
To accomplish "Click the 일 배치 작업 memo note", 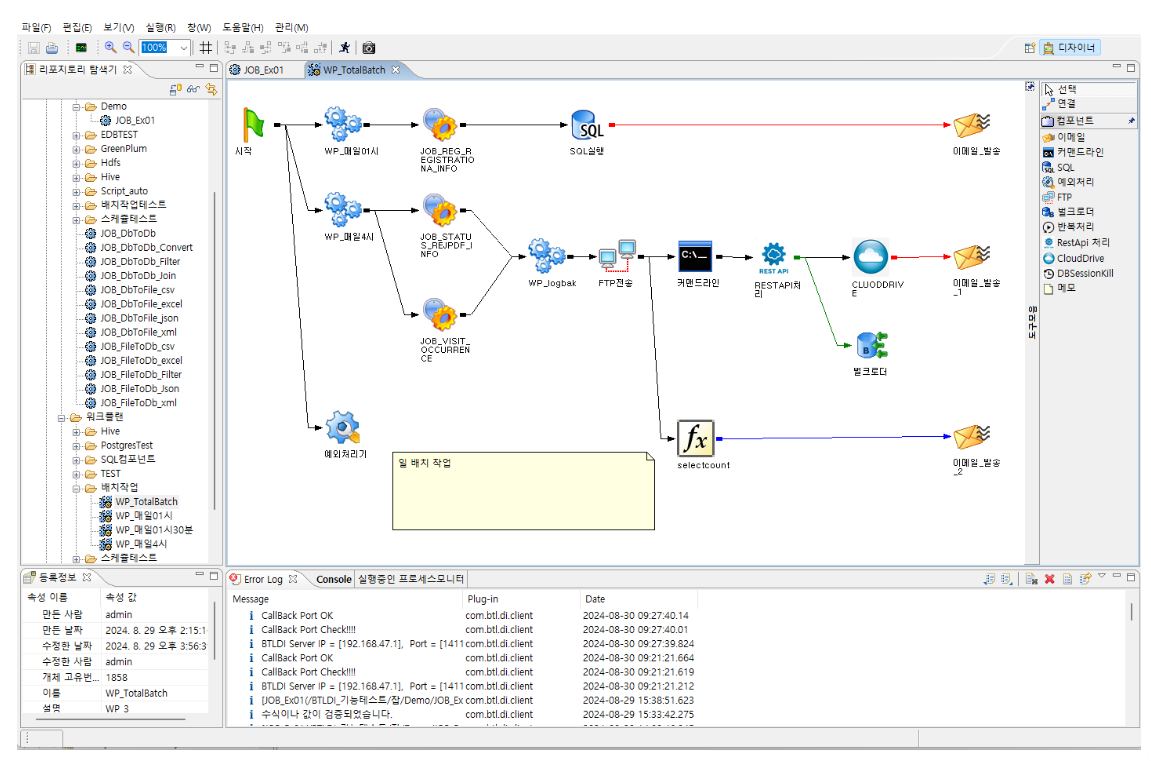I will click(523, 491).
